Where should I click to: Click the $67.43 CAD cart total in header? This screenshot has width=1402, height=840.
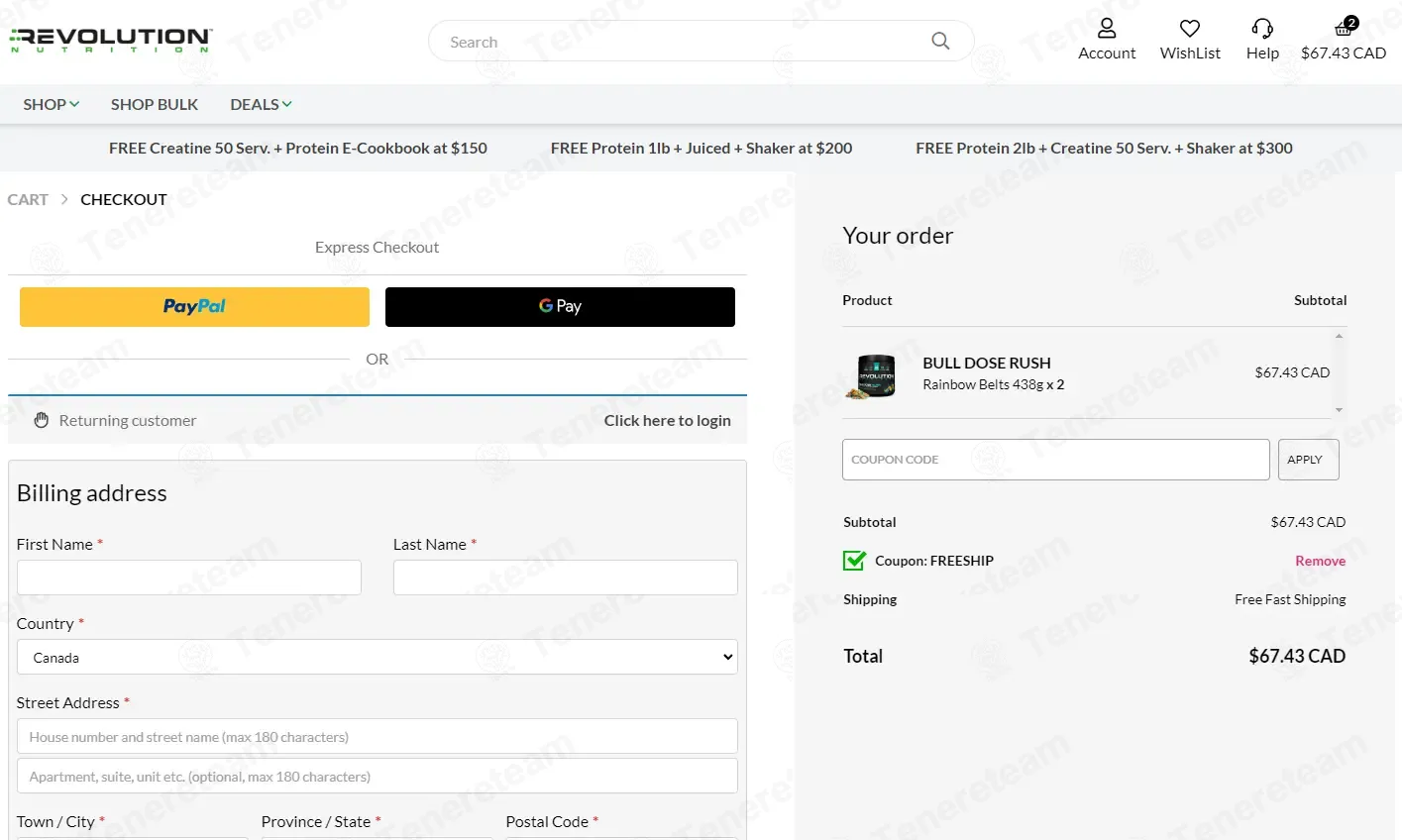(x=1344, y=53)
